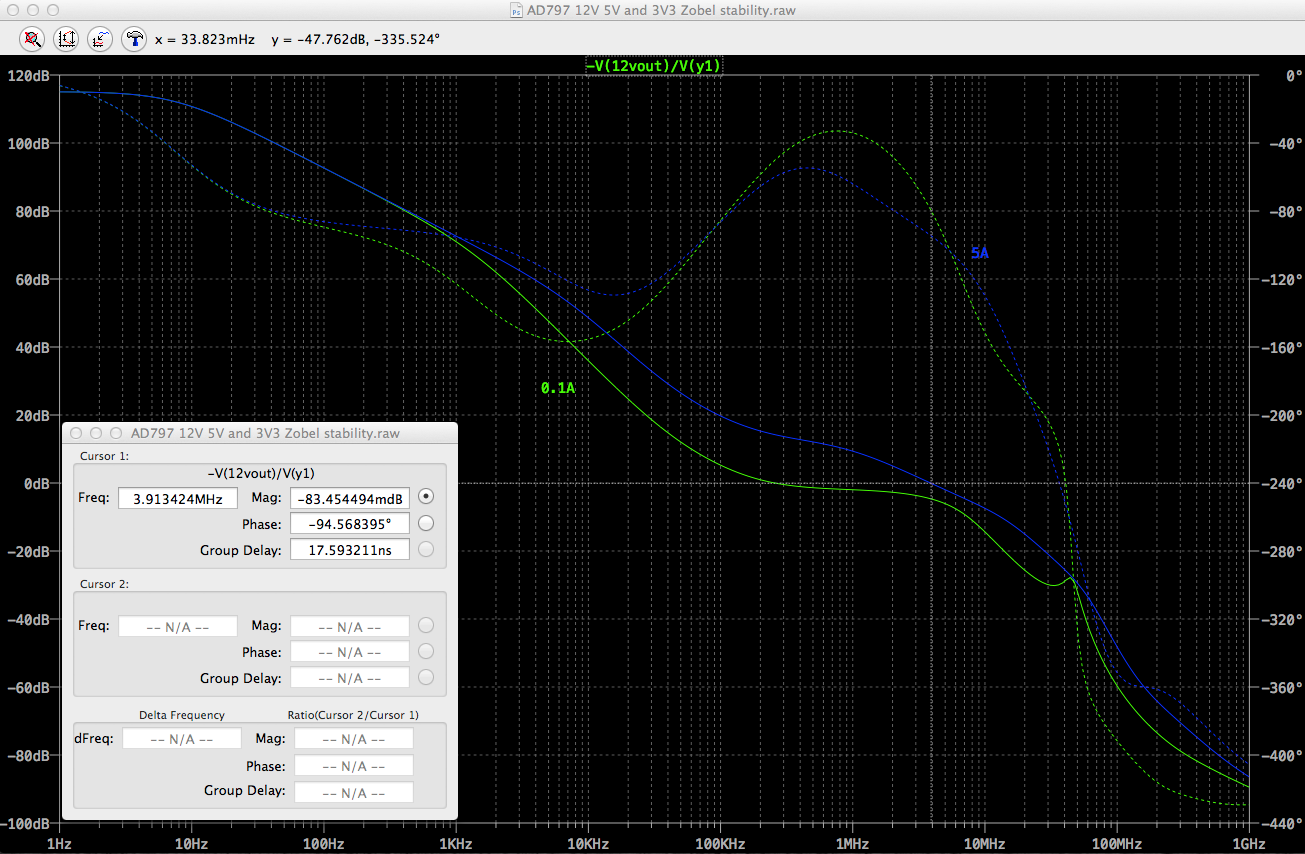
Task: Click the y = -47.762dB, -335.524° readout
Action: click(356, 40)
